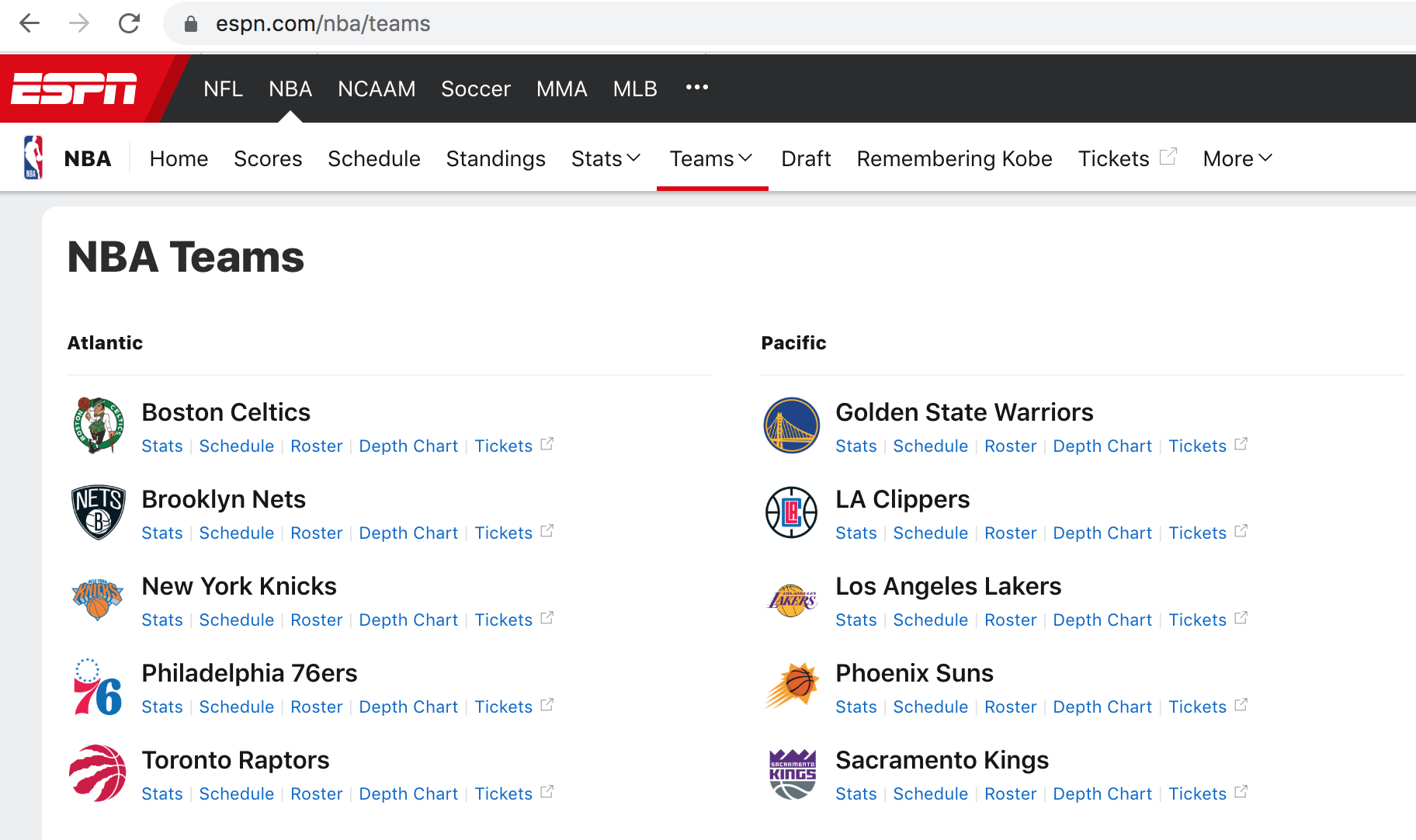The width and height of the screenshot is (1416, 840).
Task: Open Boston Celtics Schedule link
Action: pos(237,446)
